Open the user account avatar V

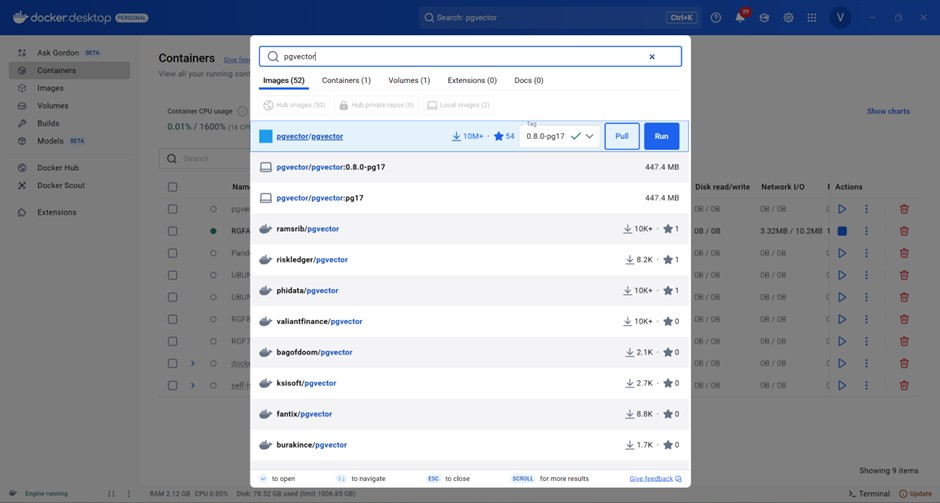[840, 17]
